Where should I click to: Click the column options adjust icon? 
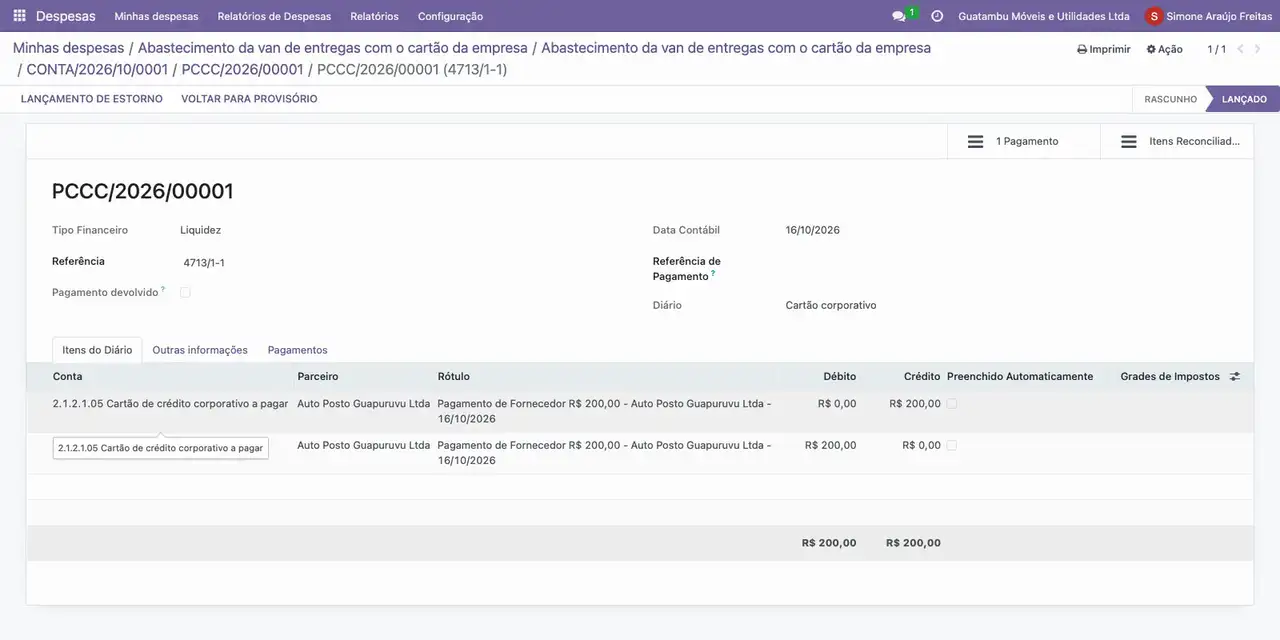1235,377
